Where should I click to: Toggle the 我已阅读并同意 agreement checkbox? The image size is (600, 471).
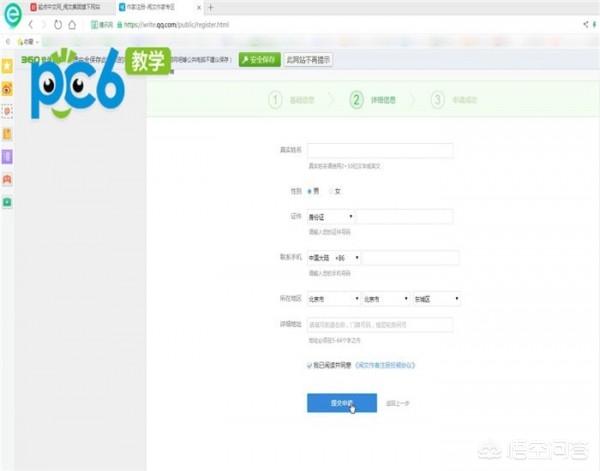click(311, 366)
